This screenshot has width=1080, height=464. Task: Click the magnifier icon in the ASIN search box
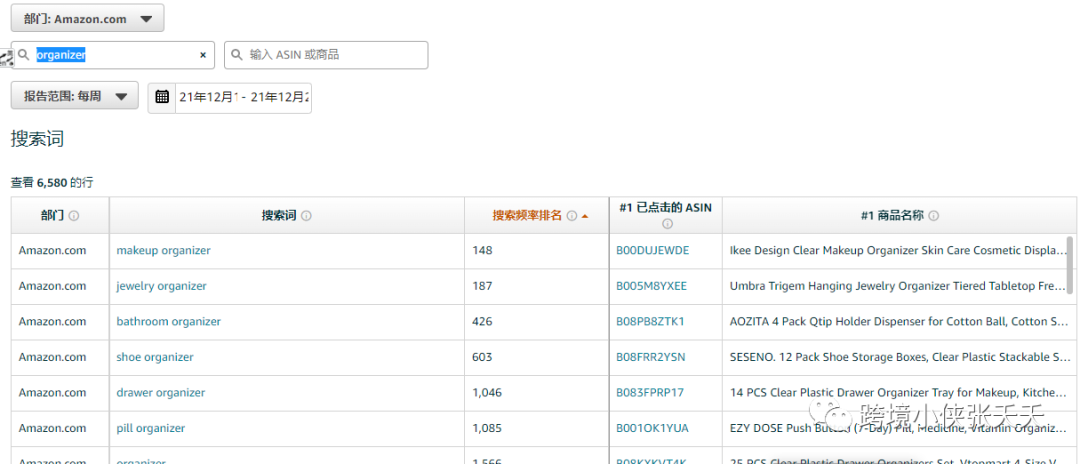click(238, 54)
